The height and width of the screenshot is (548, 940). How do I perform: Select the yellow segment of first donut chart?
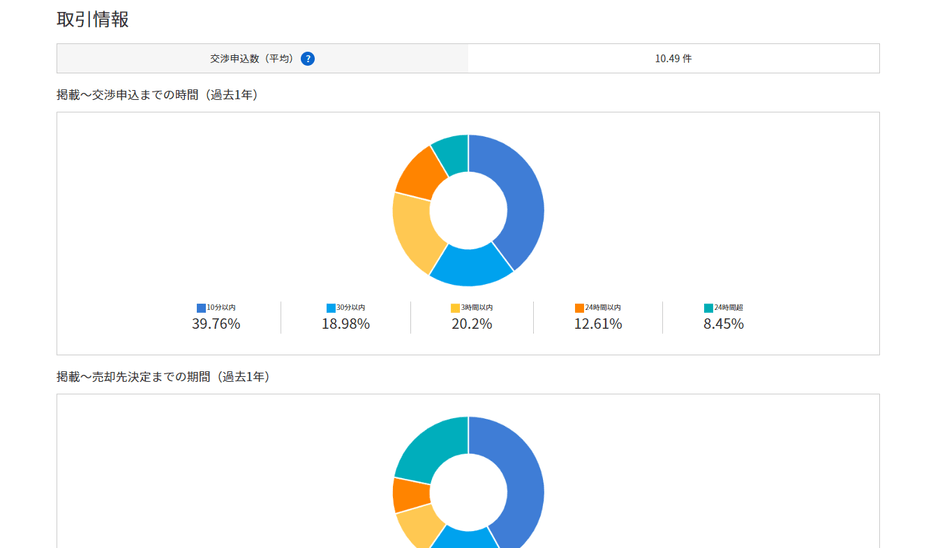pos(414,231)
